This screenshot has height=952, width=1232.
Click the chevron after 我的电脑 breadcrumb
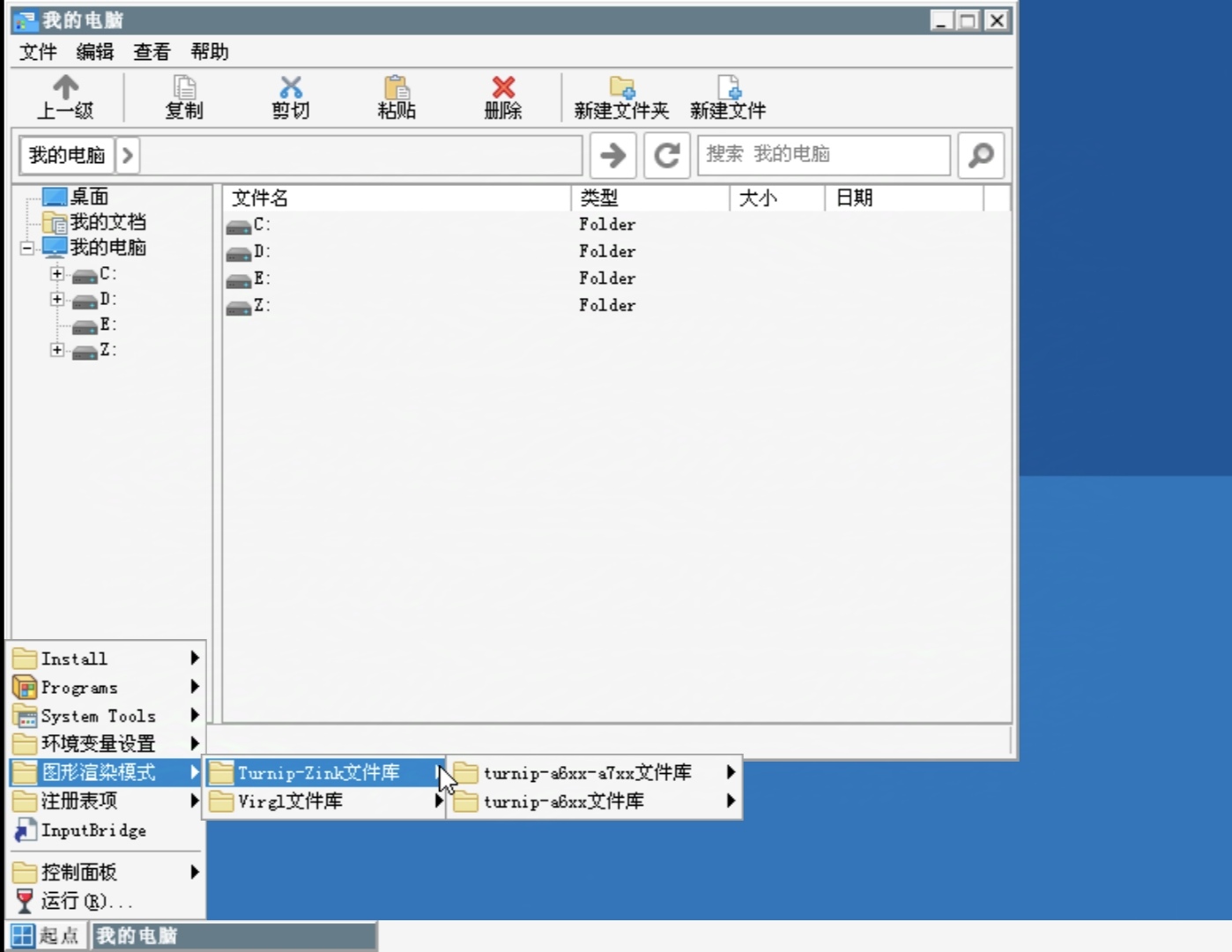(128, 155)
